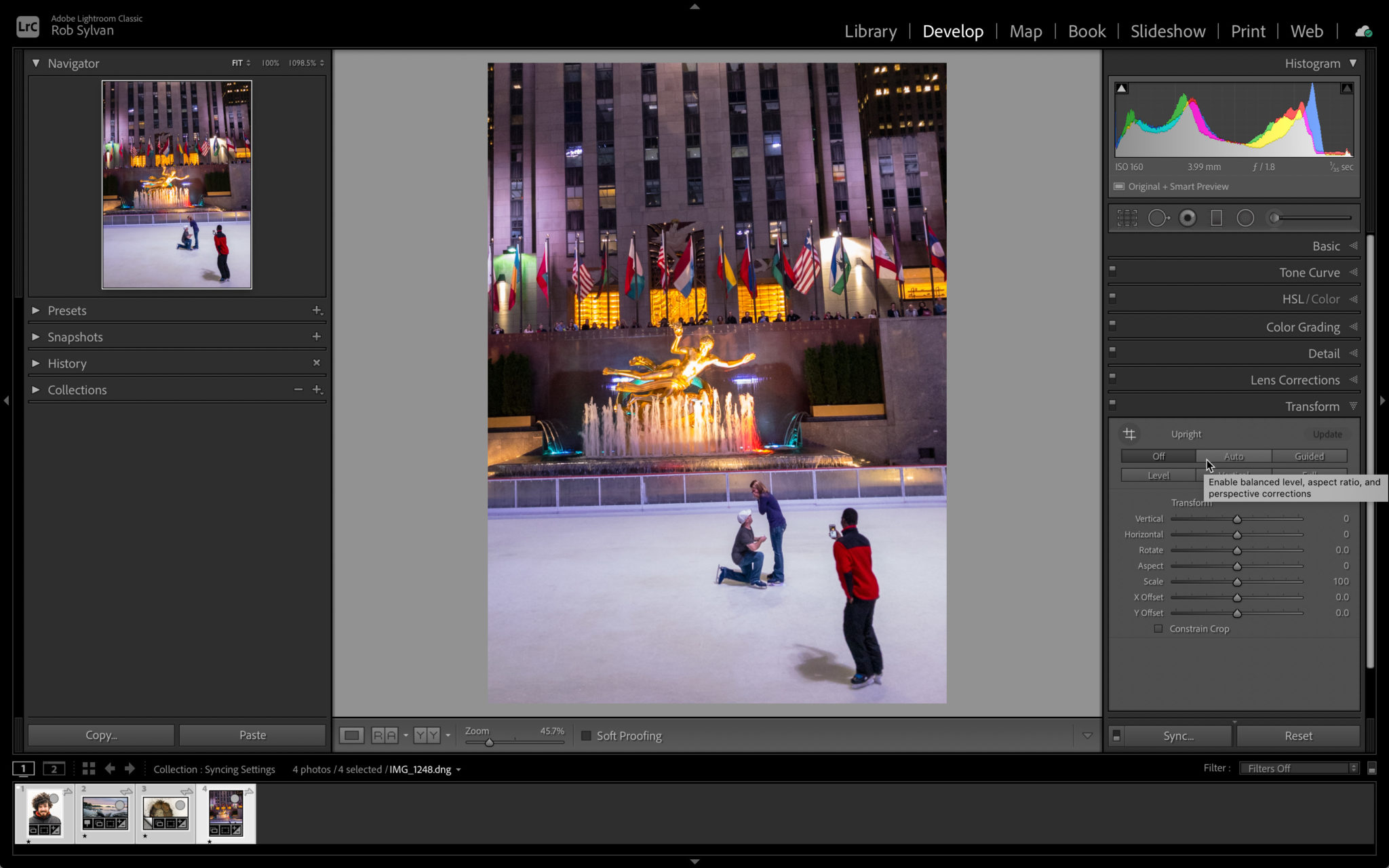Apply Auto Upright correction

(1233, 456)
